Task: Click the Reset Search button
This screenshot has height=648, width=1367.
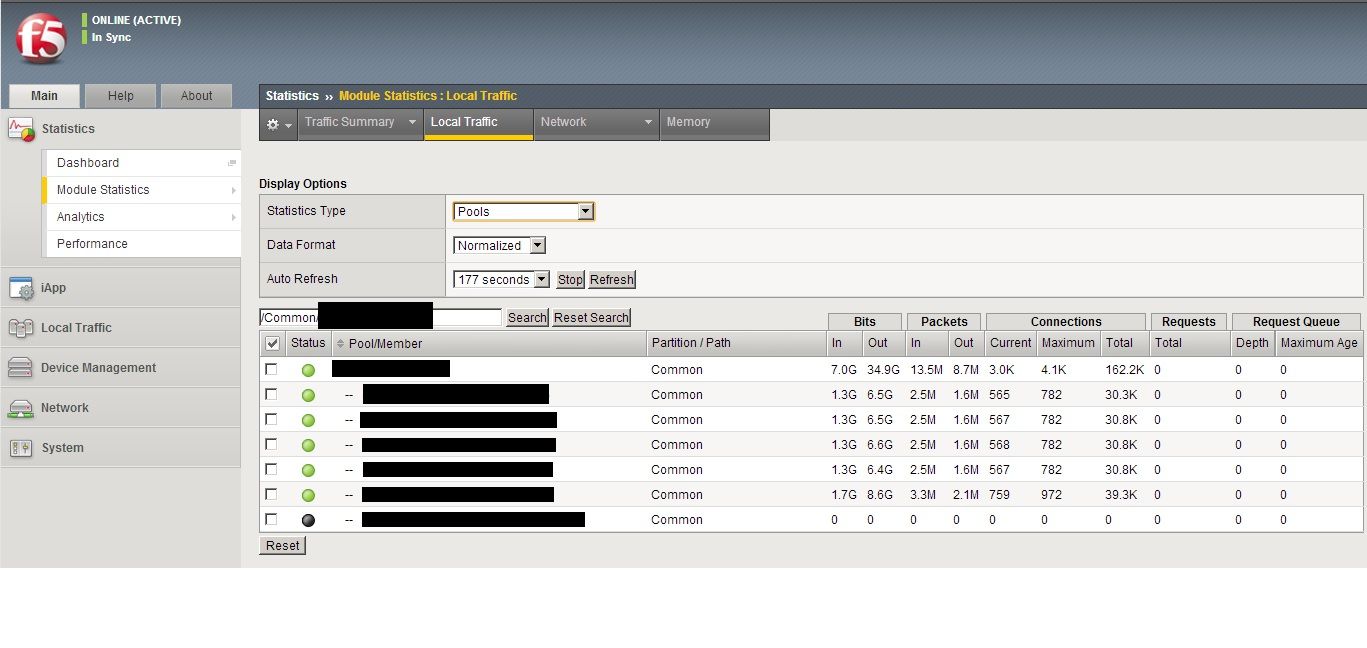Action: point(591,318)
